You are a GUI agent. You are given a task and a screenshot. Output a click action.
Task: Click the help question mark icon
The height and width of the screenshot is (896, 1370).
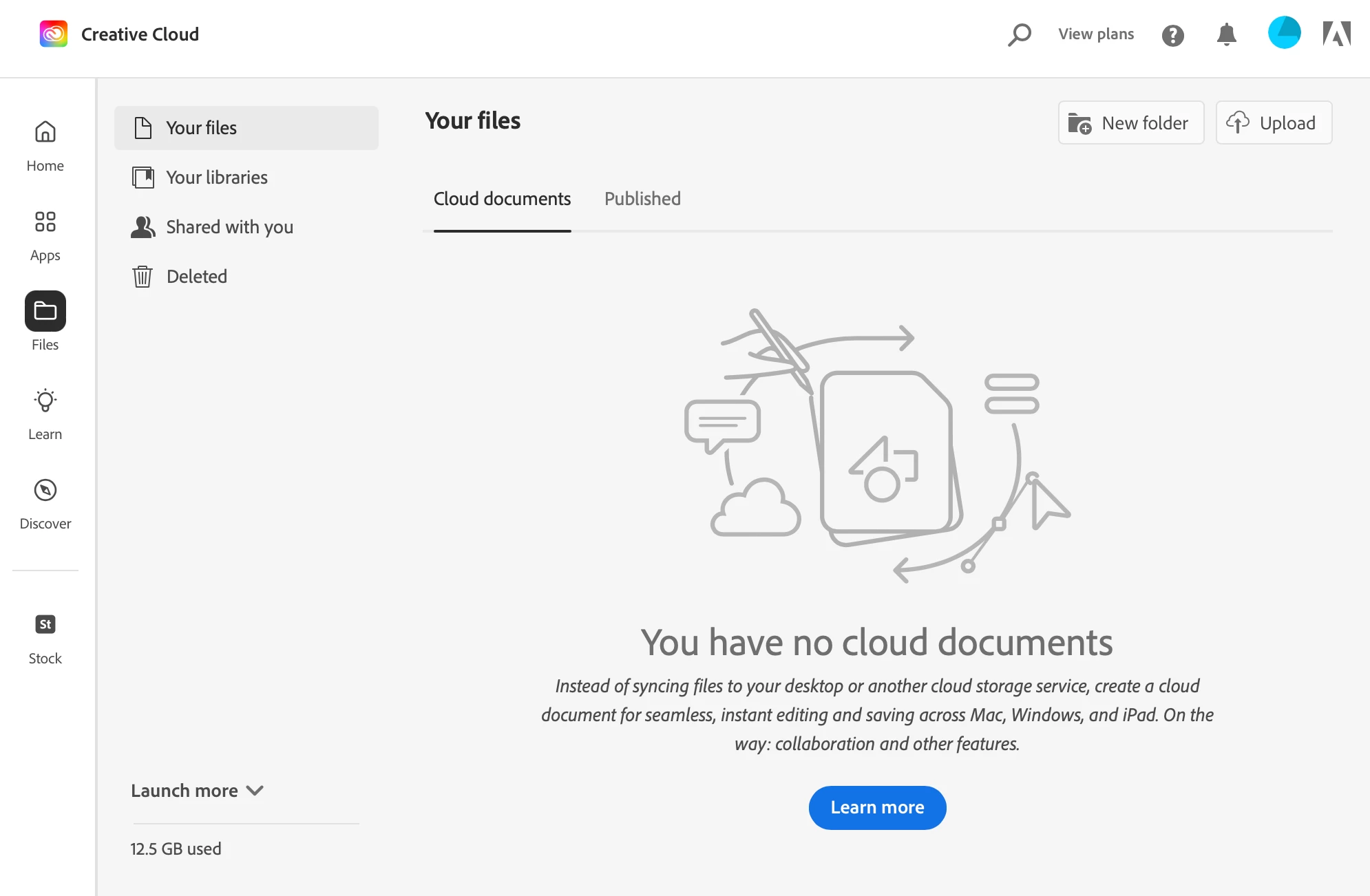coord(1172,35)
